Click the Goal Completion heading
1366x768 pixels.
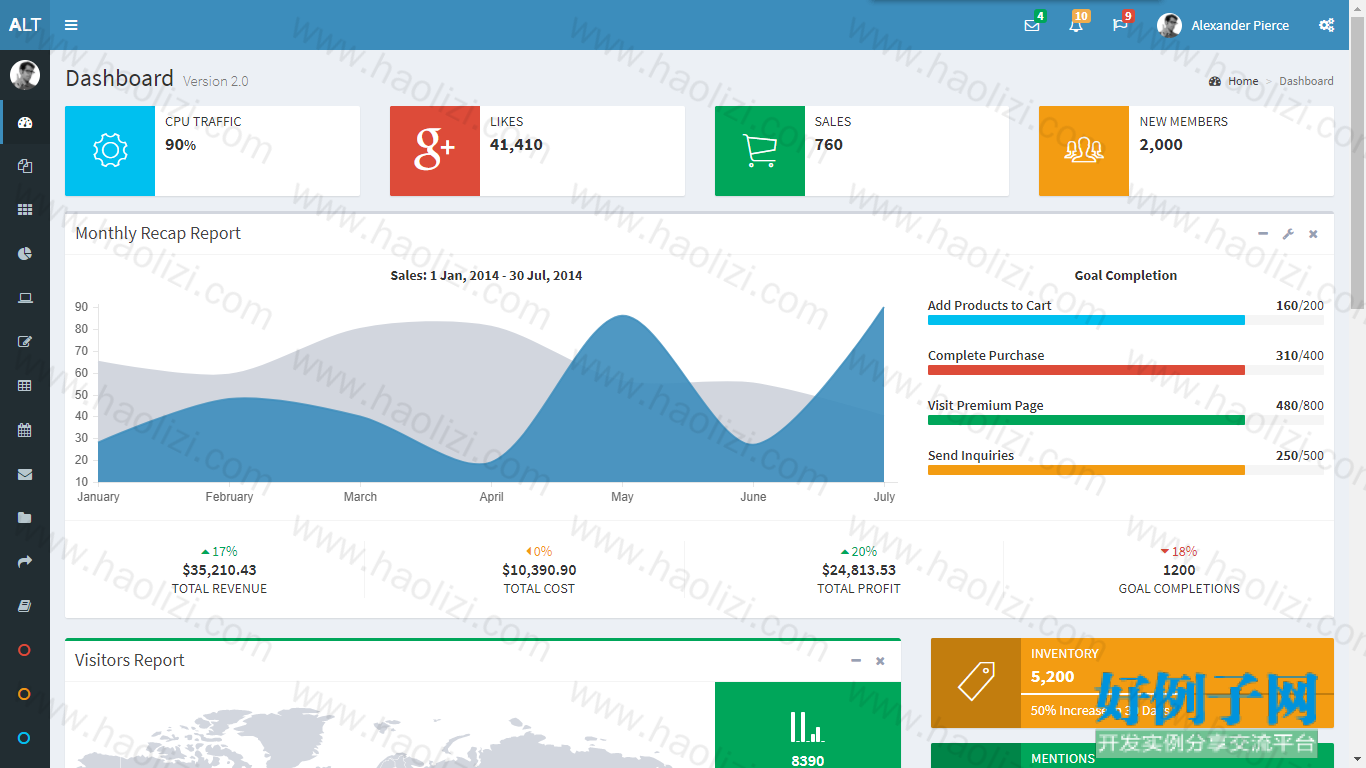coord(1126,275)
